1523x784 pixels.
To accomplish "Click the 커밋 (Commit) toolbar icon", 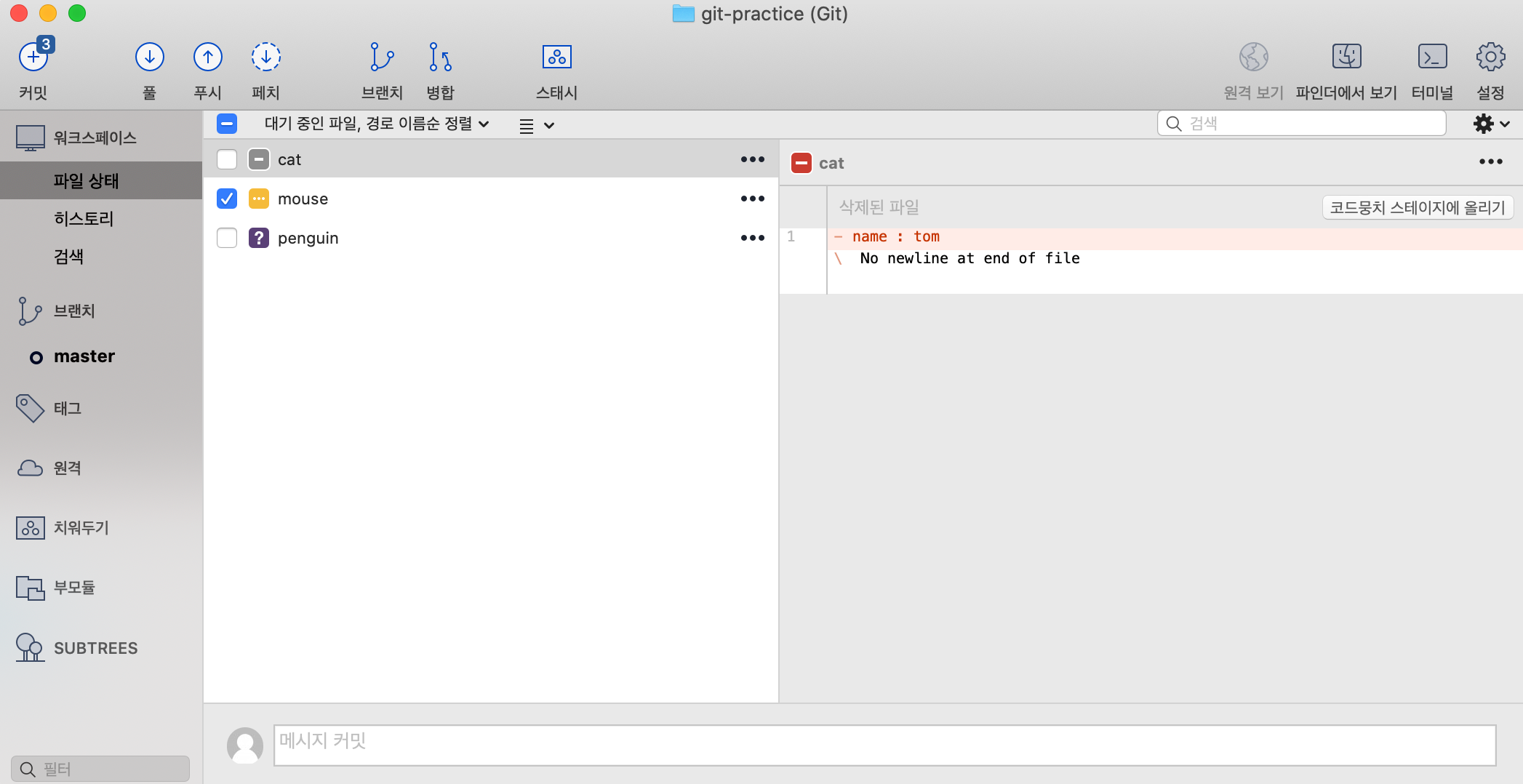I will point(33,57).
